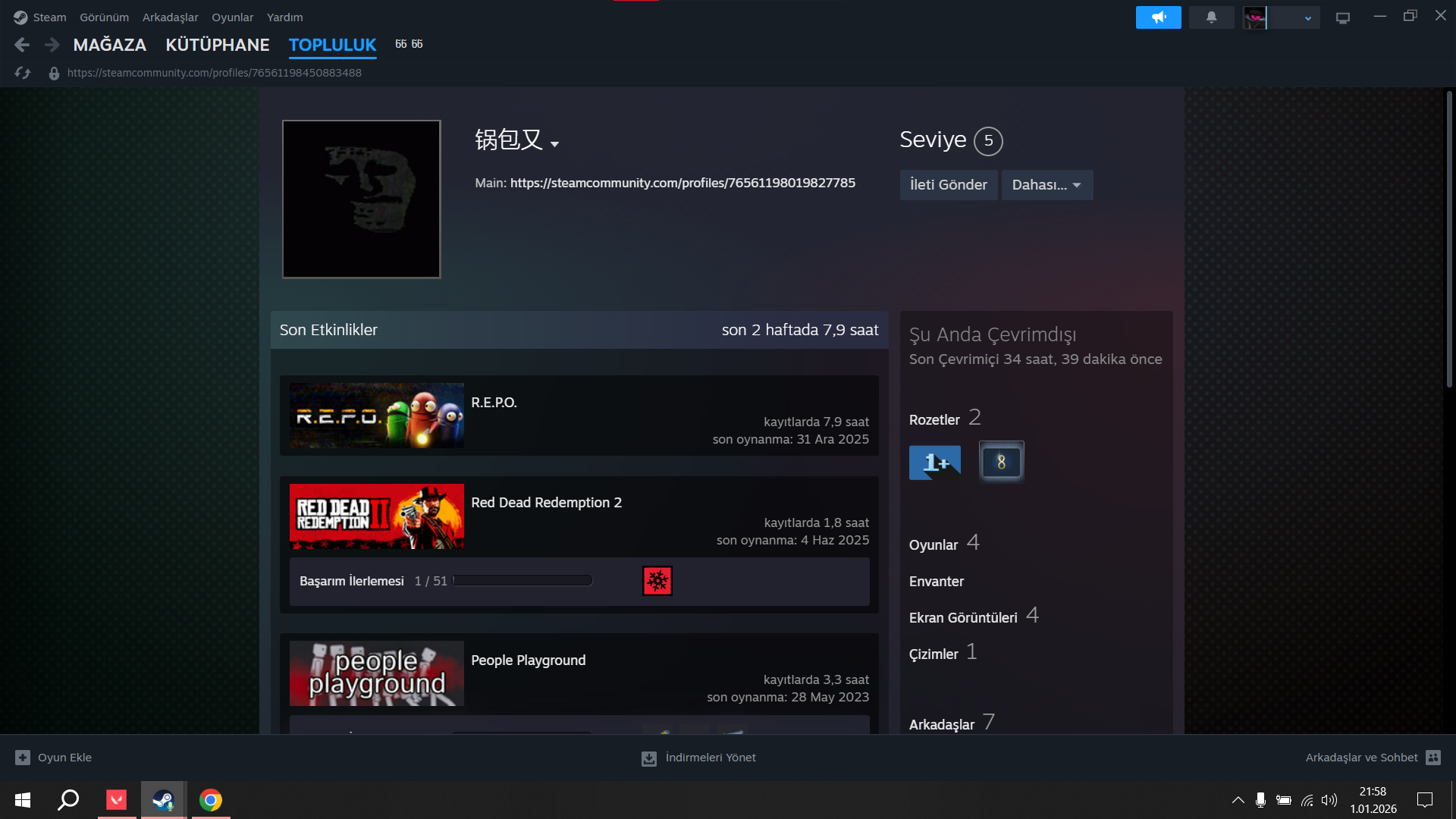
Task: Open the Valorant taskbar app
Action: (x=117, y=800)
